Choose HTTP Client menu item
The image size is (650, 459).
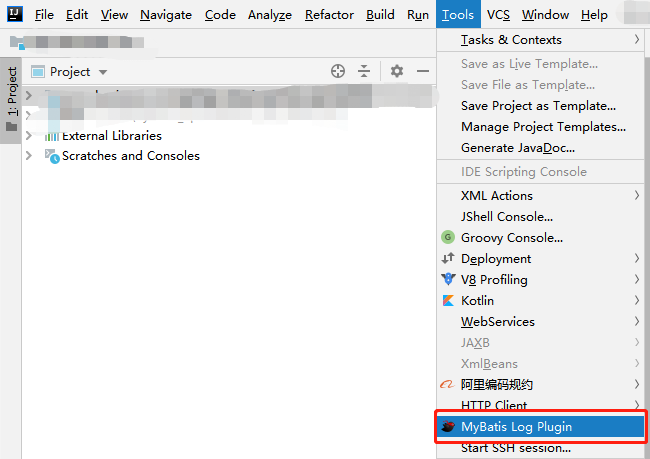541,404
